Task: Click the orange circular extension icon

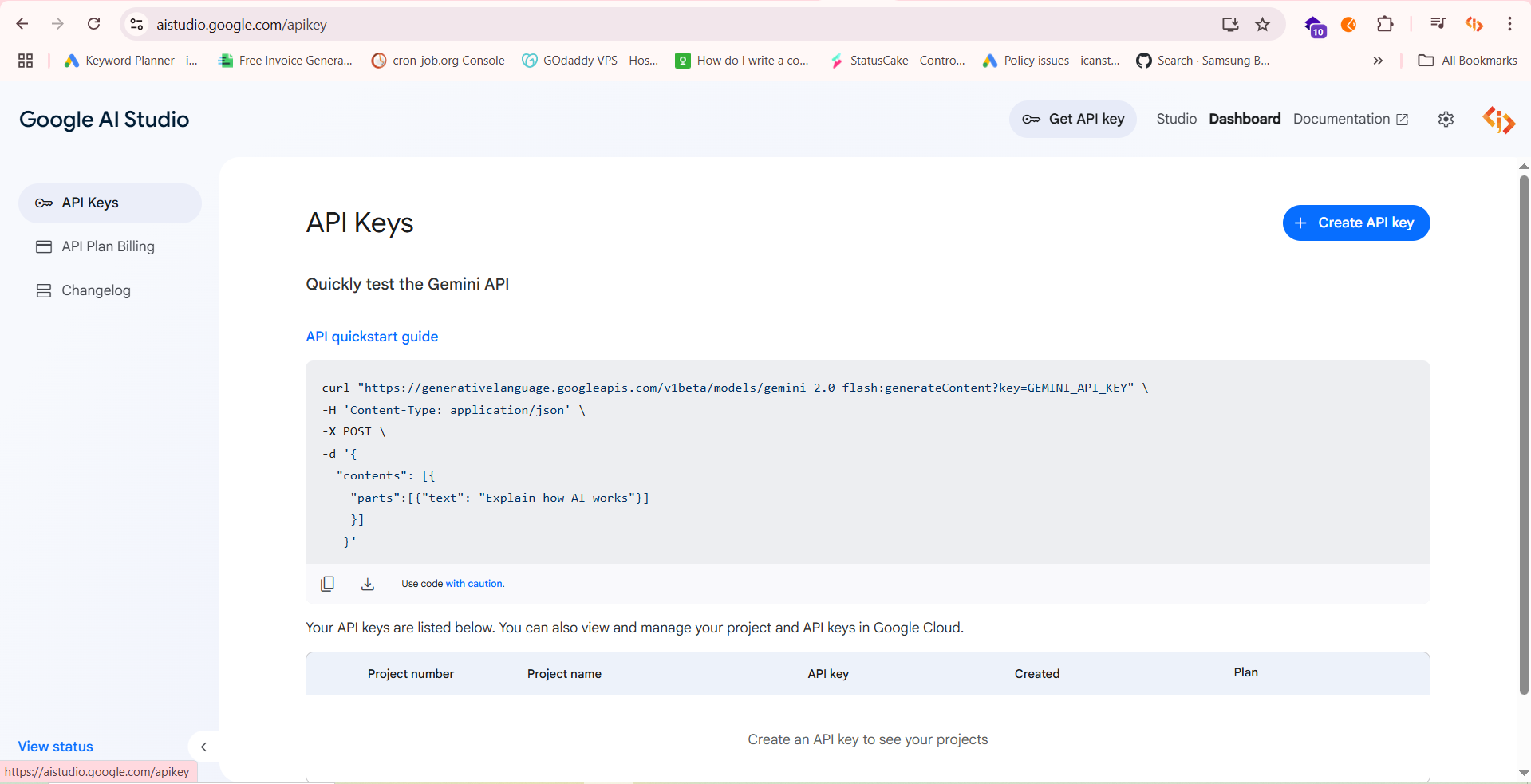Action: tap(1349, 25)
